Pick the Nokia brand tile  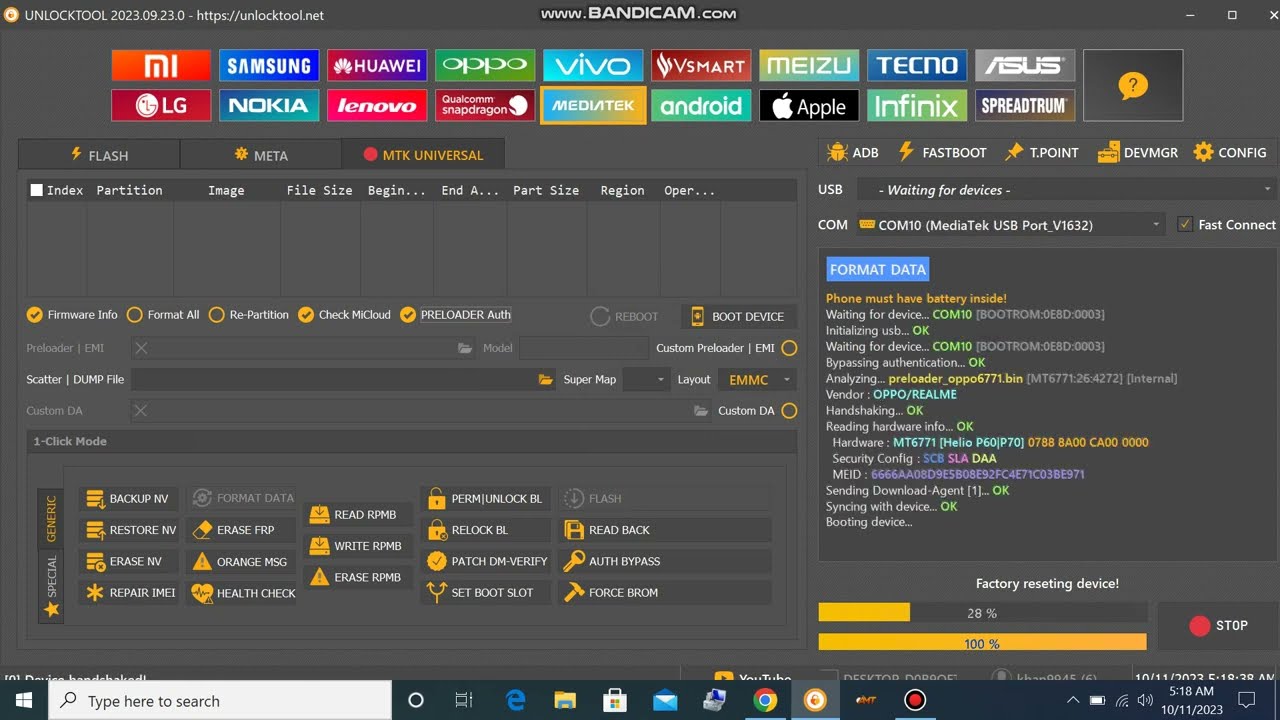269,105
